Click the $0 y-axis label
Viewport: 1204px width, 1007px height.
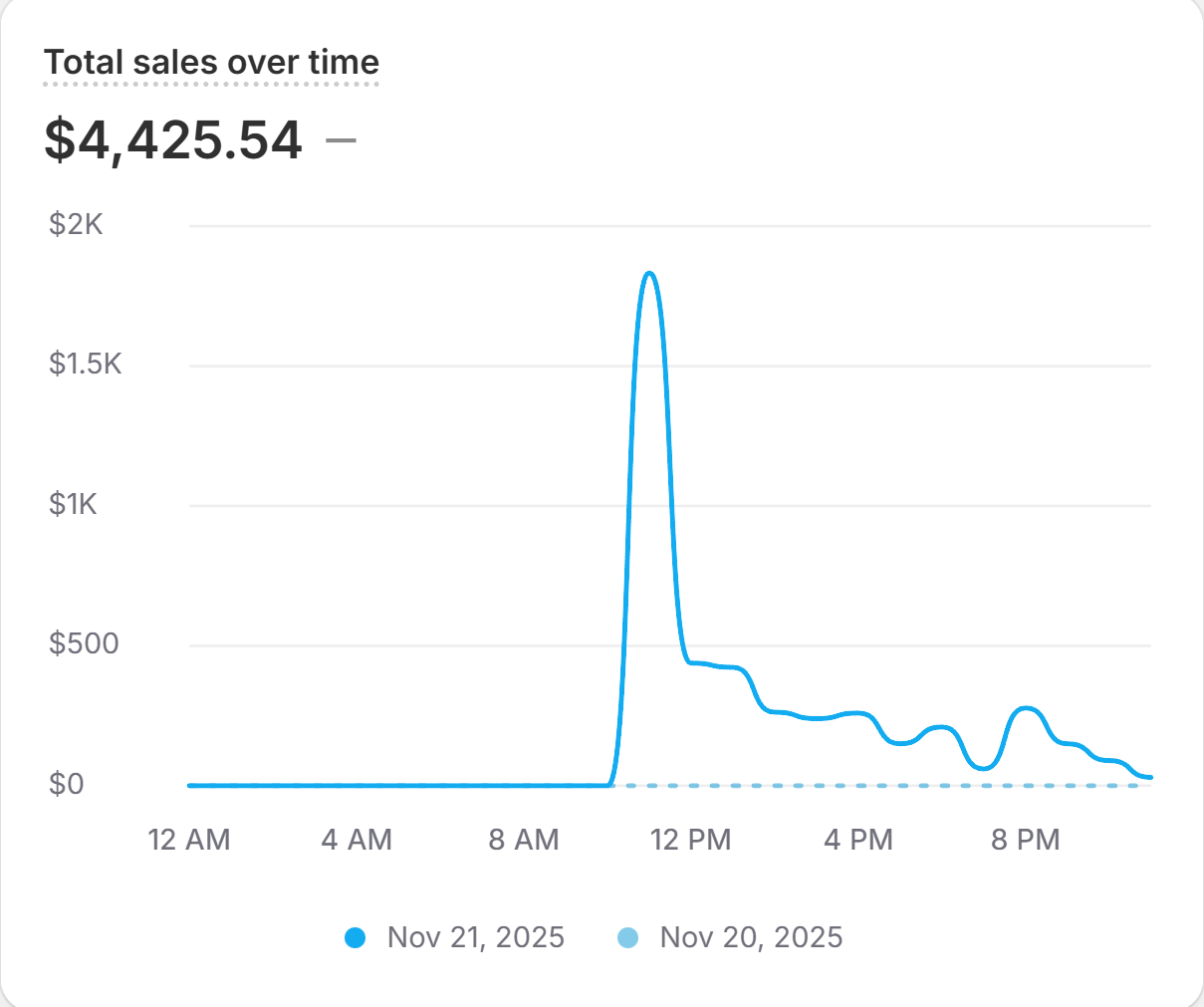(67, 784)
